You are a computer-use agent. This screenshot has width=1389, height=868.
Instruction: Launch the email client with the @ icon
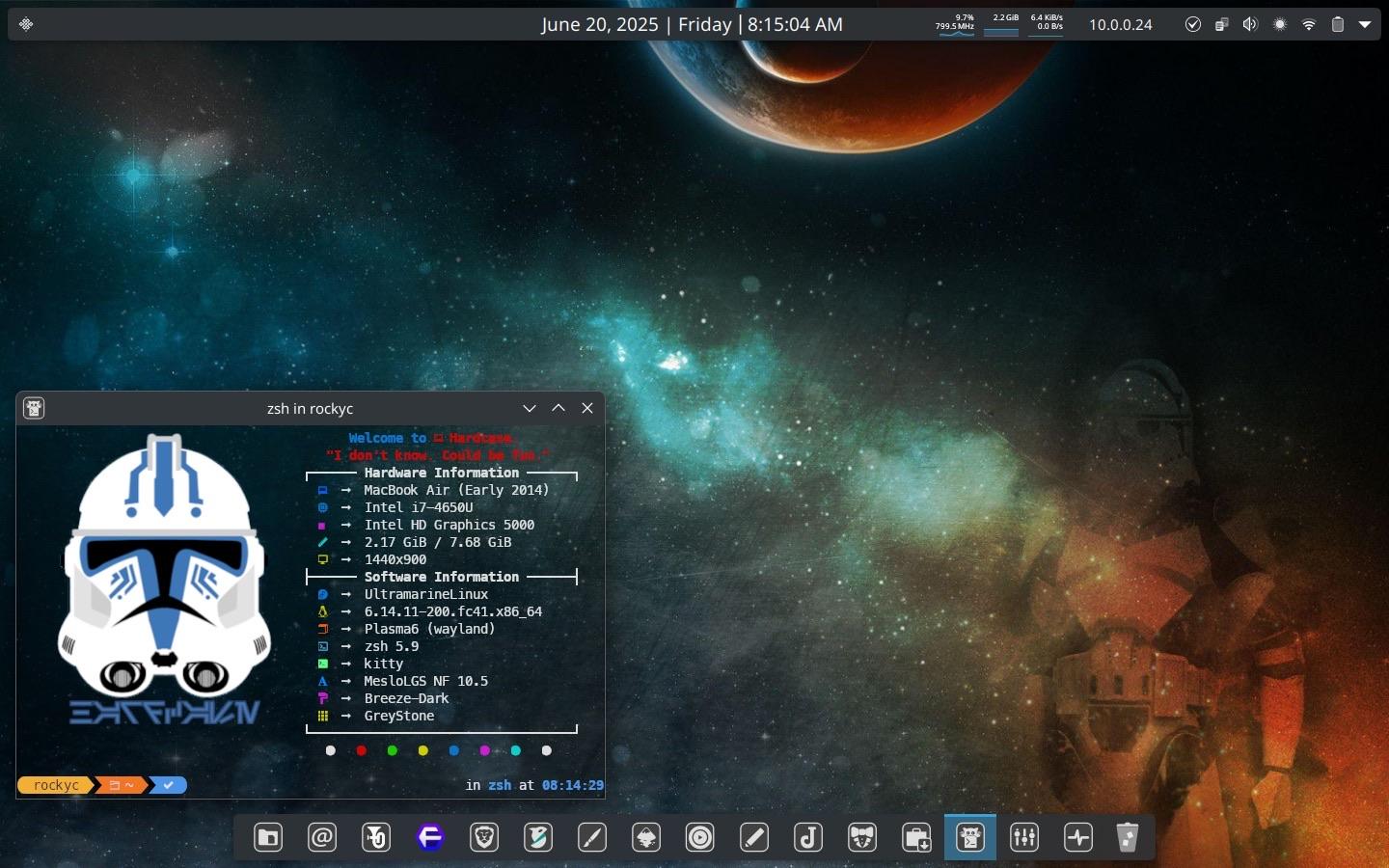322,837
